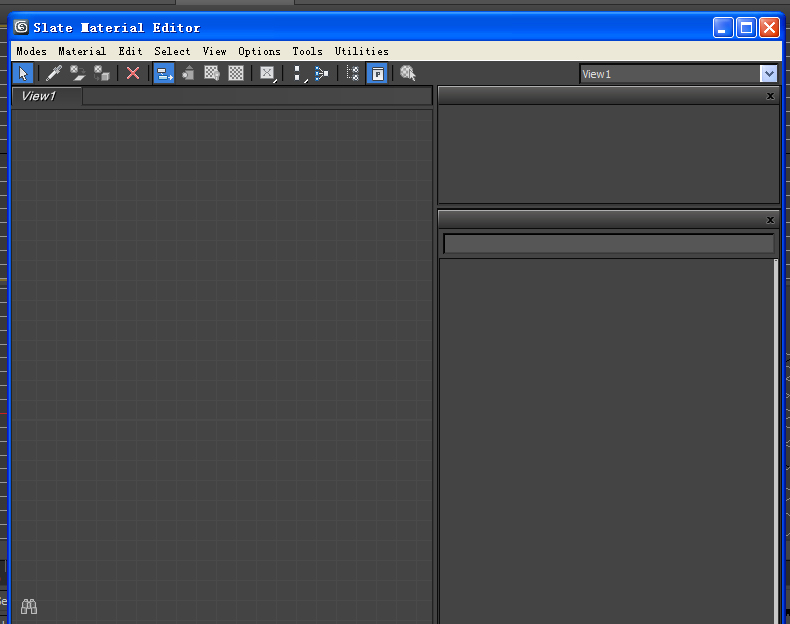
Task: Delete selected nodes with red X
Action: pos(133,74)
